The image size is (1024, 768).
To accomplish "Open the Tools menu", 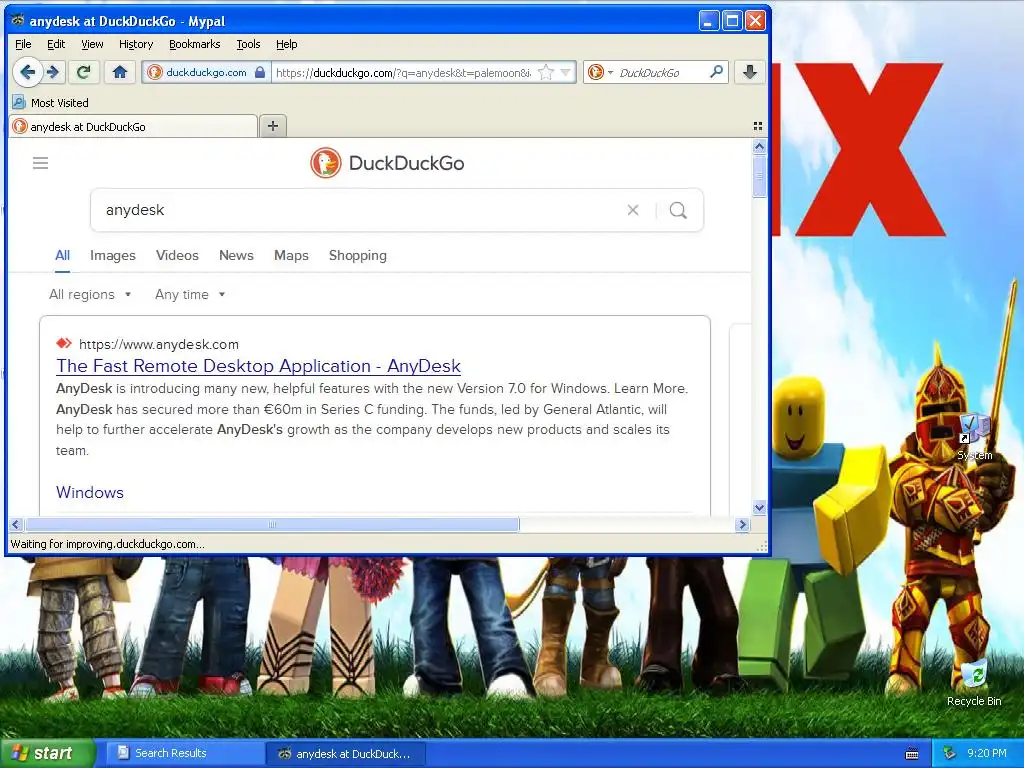I will tap(248, 44).
